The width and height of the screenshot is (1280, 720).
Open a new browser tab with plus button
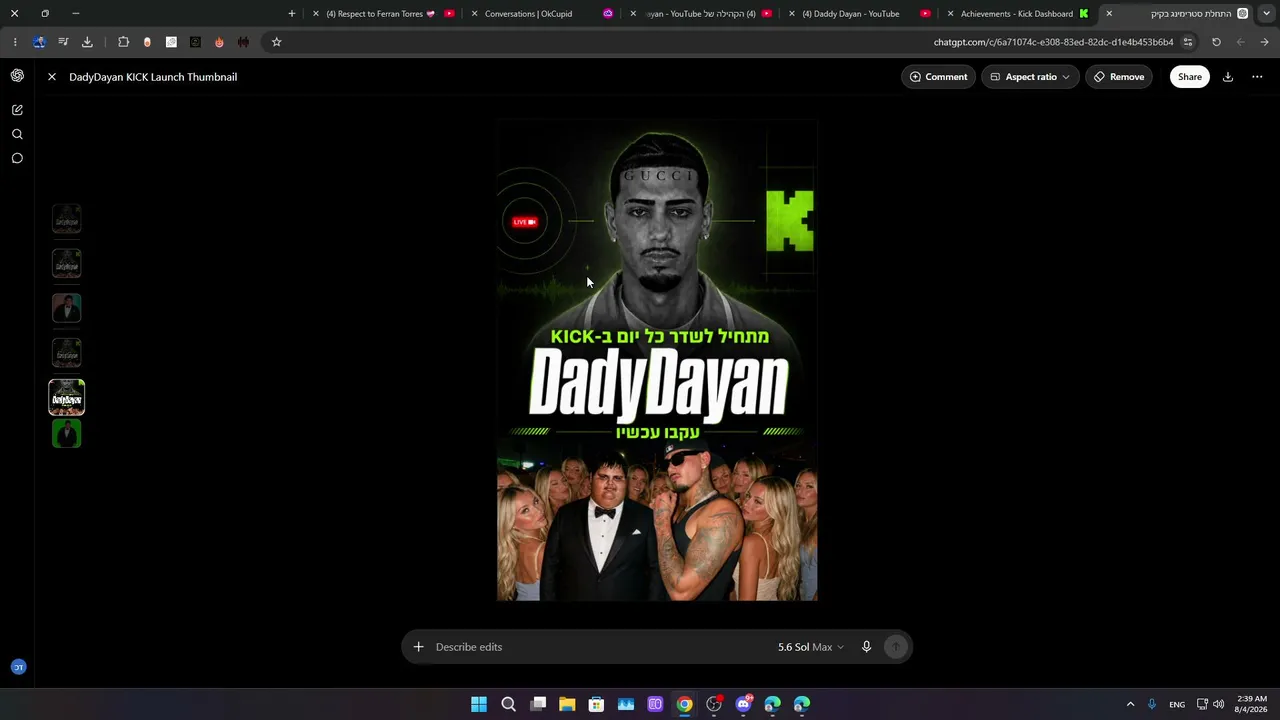[x=292, y=14]
